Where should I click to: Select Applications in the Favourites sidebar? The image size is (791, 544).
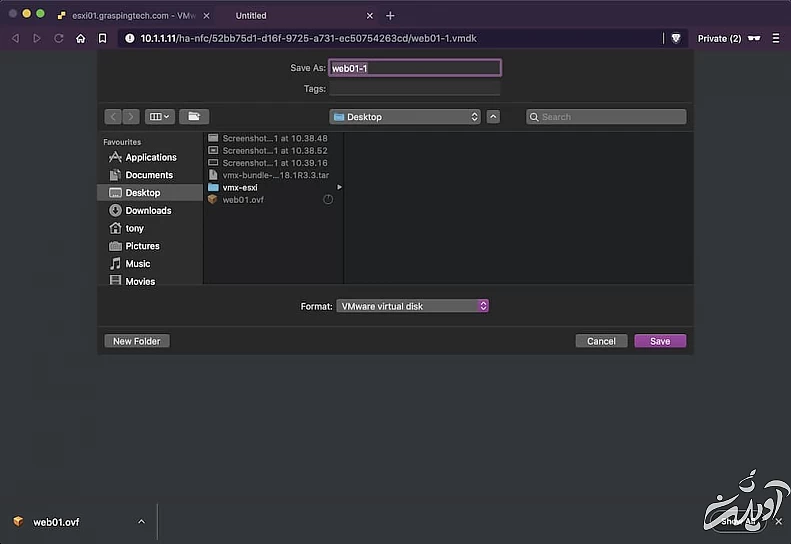pyautogui.click(x=150, y=158)
